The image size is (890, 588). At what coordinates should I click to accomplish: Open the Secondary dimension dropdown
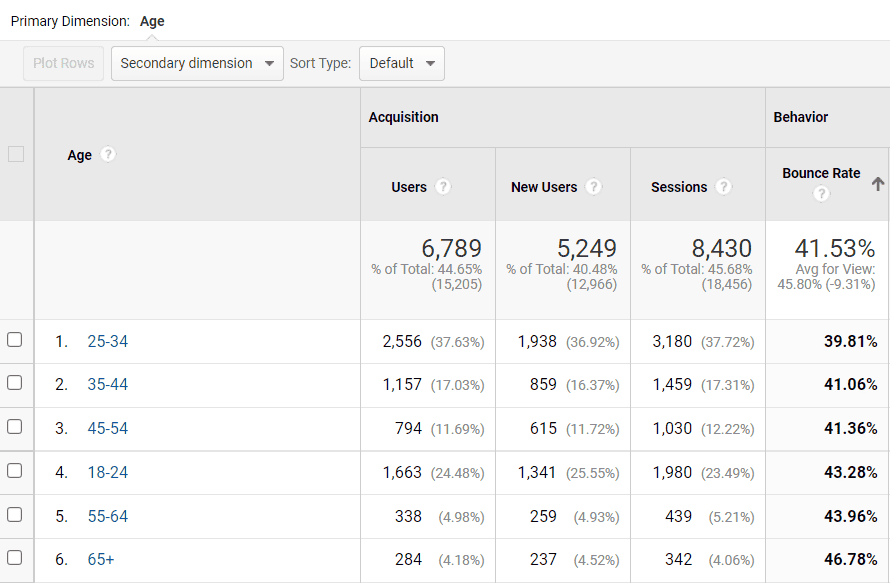tap(197, 63)
